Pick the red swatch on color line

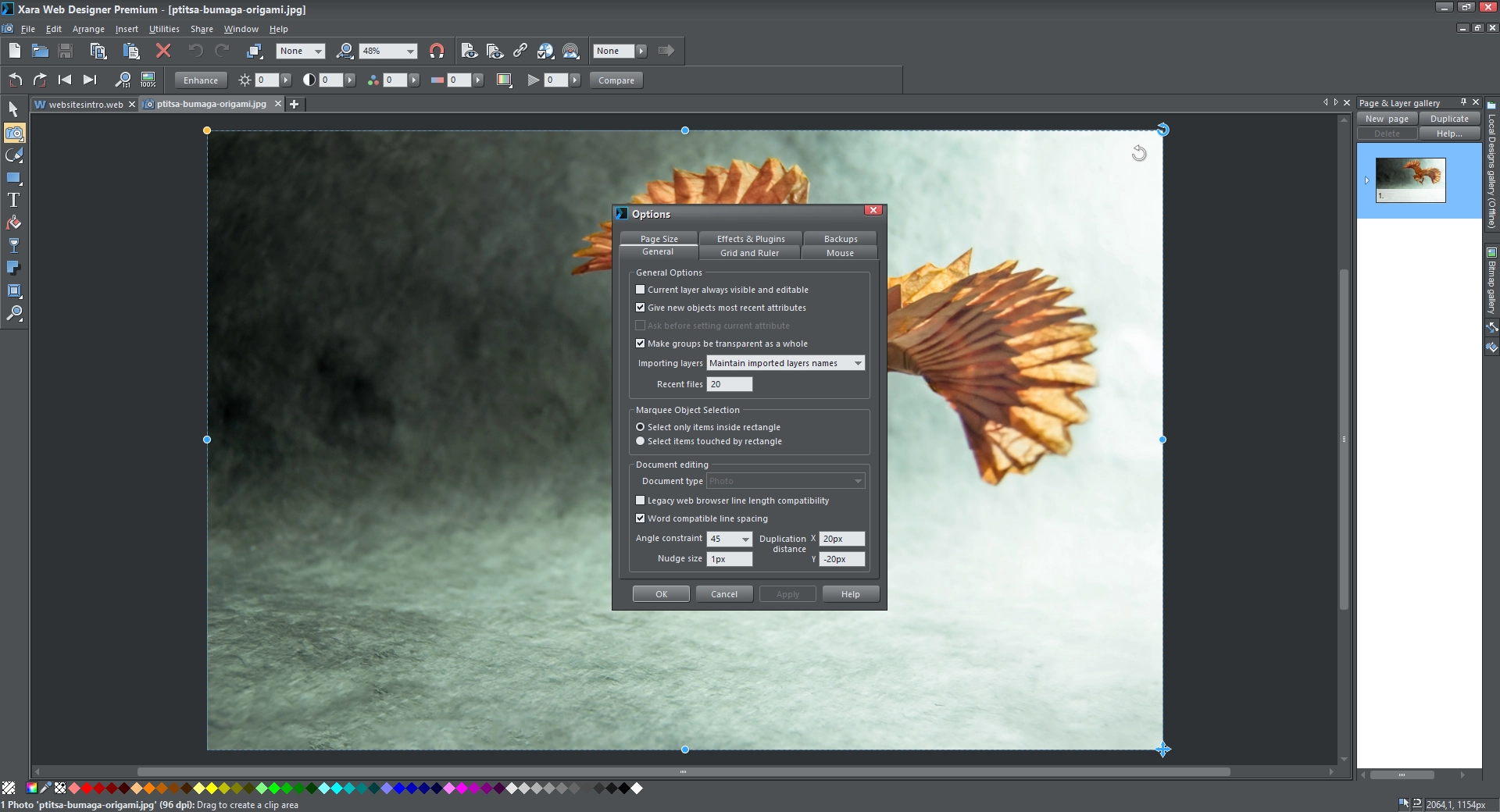[x=87, y=789]
